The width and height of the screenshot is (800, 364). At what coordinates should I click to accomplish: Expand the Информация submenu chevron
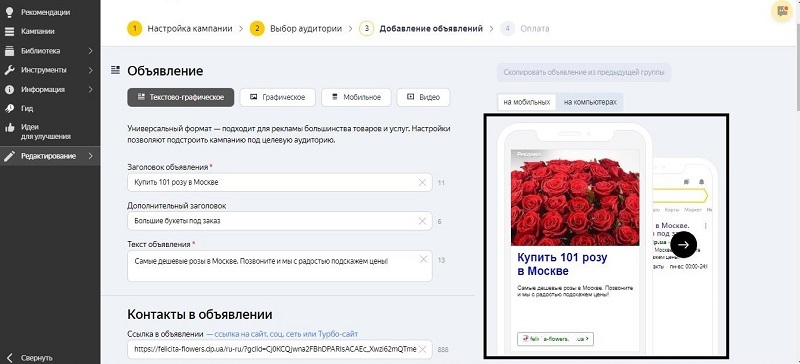90,89
